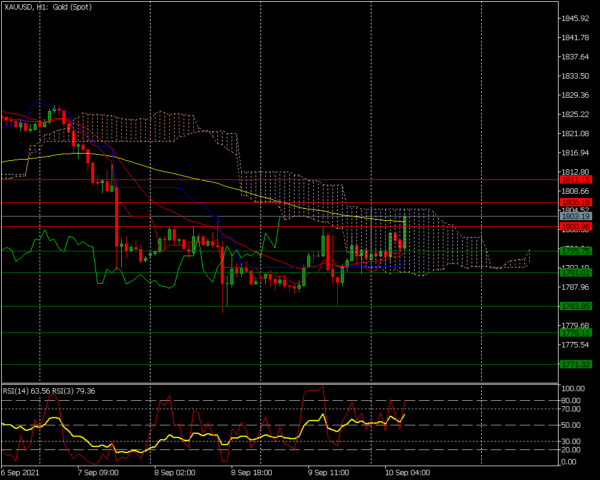Click the 7 Sep 09:00 time label

click(95, 472)
